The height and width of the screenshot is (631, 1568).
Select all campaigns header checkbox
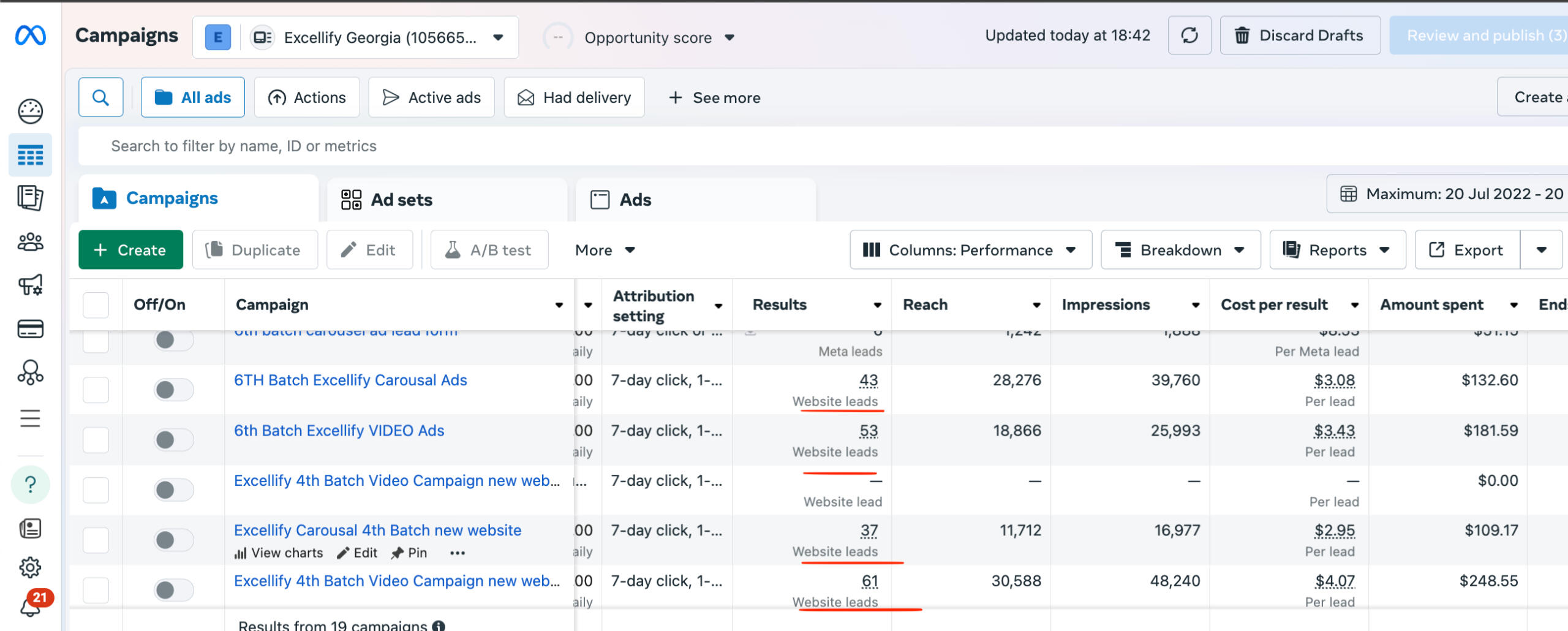tap(96, 305)
